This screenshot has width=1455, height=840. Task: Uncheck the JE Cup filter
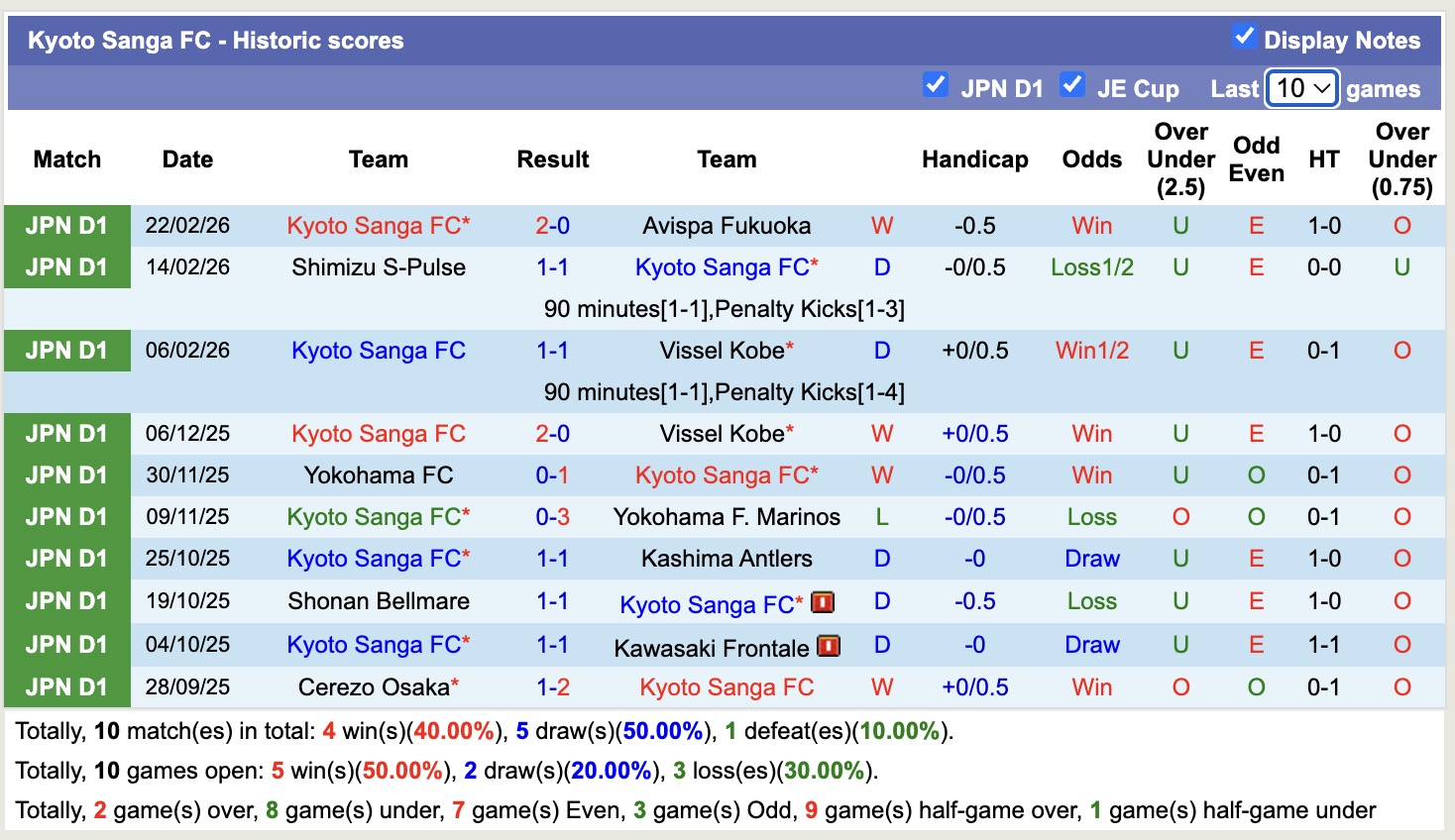(x=1071, y=84)
